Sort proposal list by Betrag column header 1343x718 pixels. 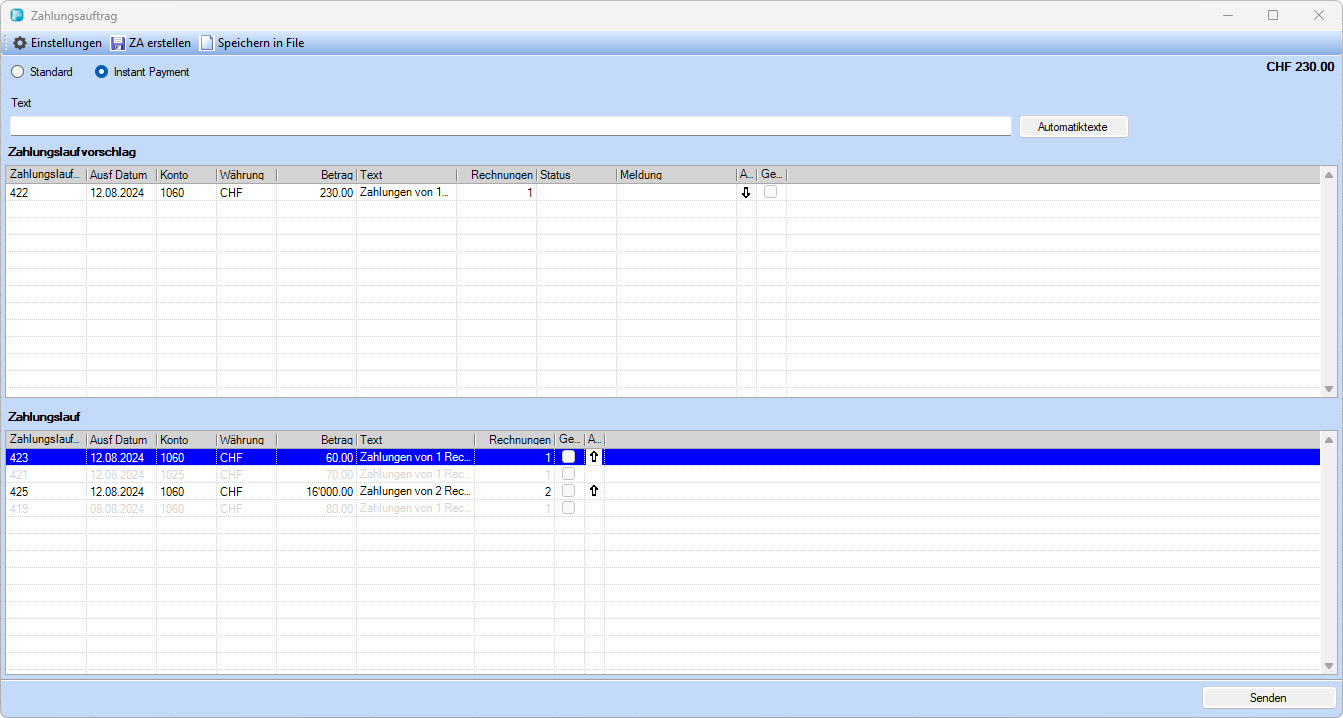[316, 175]
